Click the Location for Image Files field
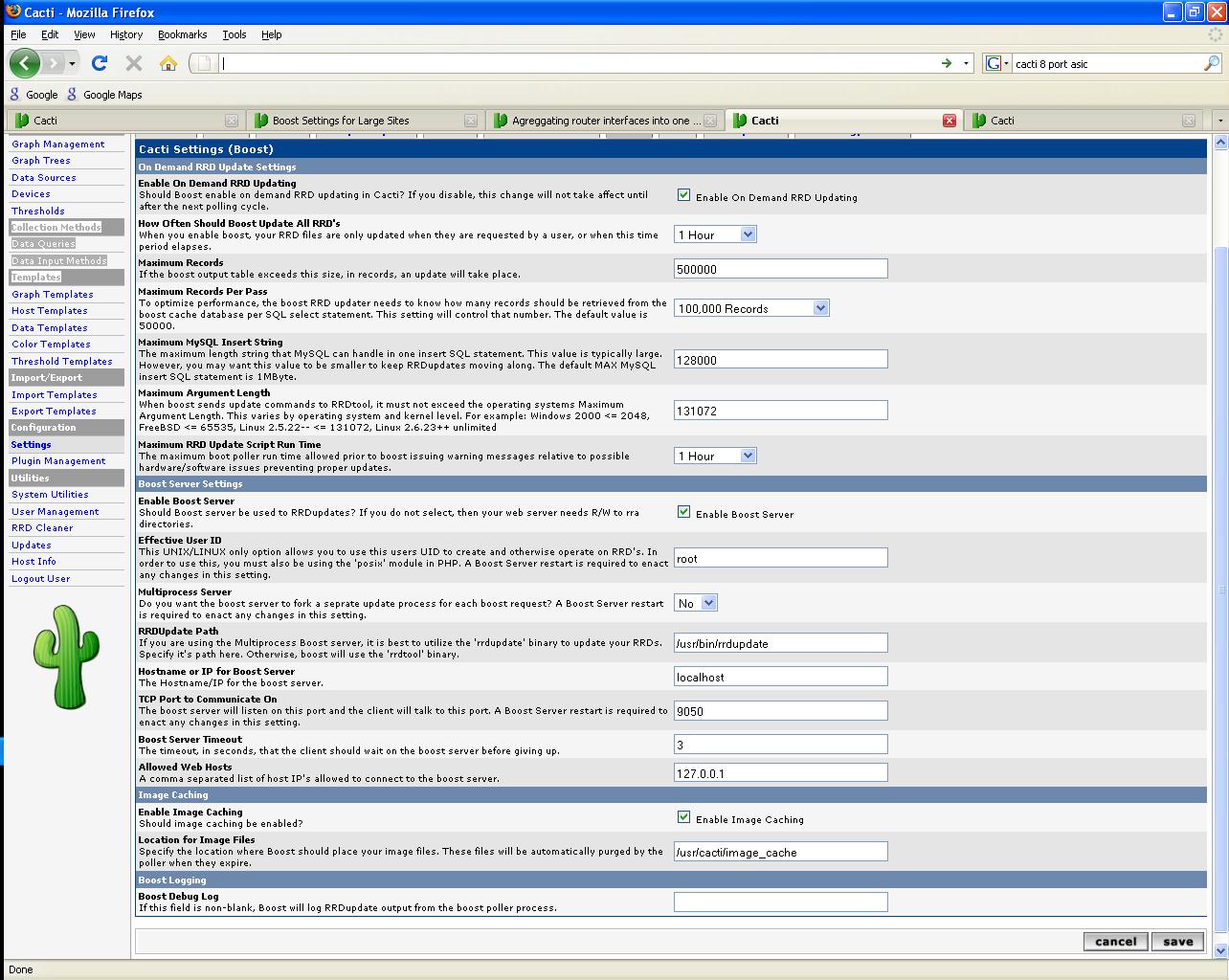1229x980 pixels. [x=781, y=851]
